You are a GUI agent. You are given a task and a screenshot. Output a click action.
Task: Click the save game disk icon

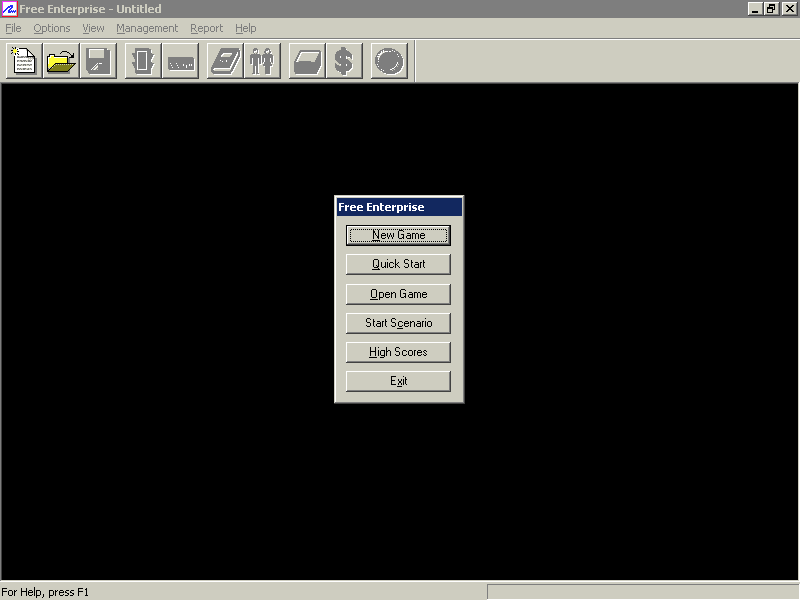coord(98,61)
